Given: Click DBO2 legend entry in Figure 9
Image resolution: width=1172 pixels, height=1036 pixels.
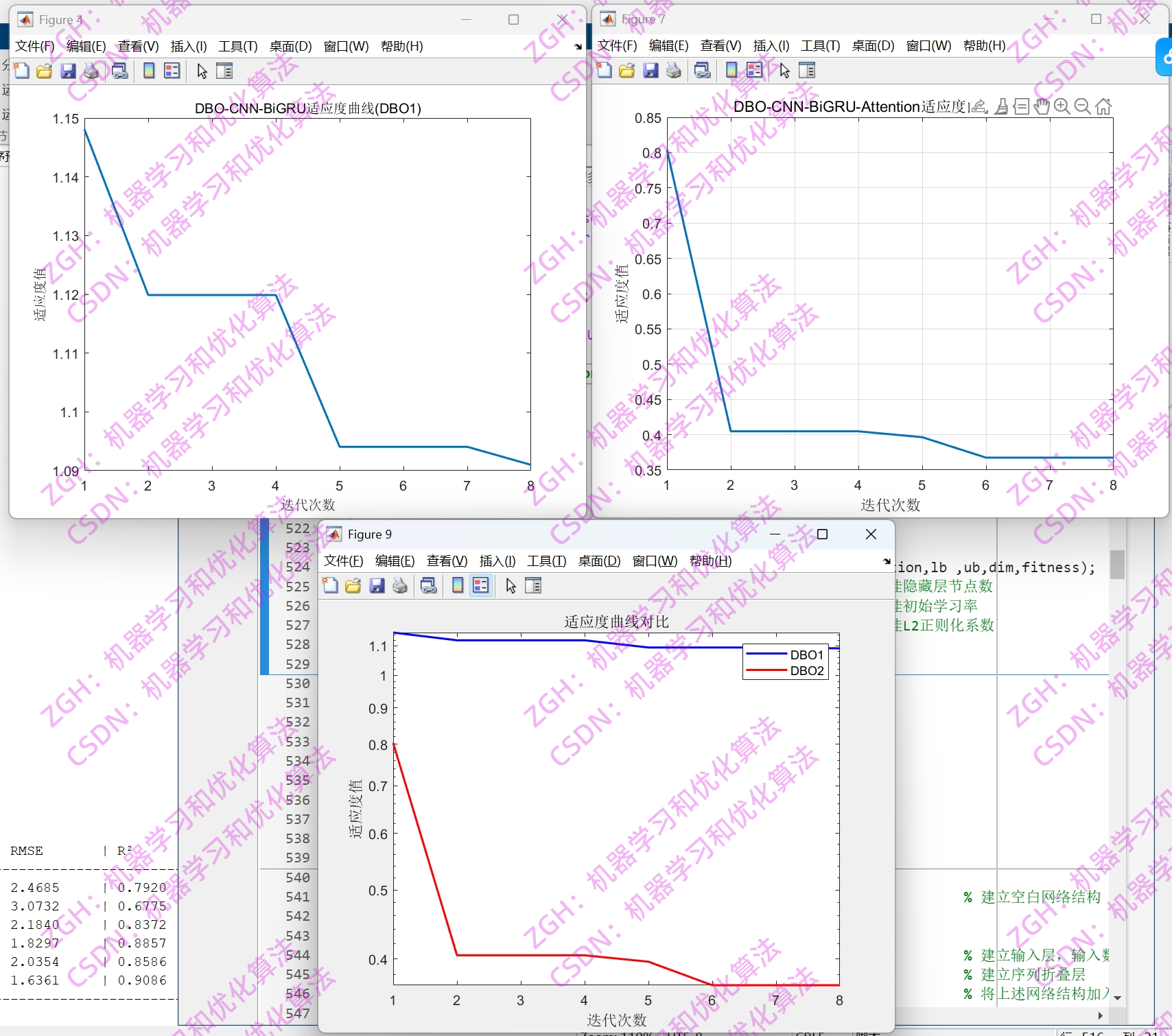Looking at the screenshot, I should click(786, 670).
